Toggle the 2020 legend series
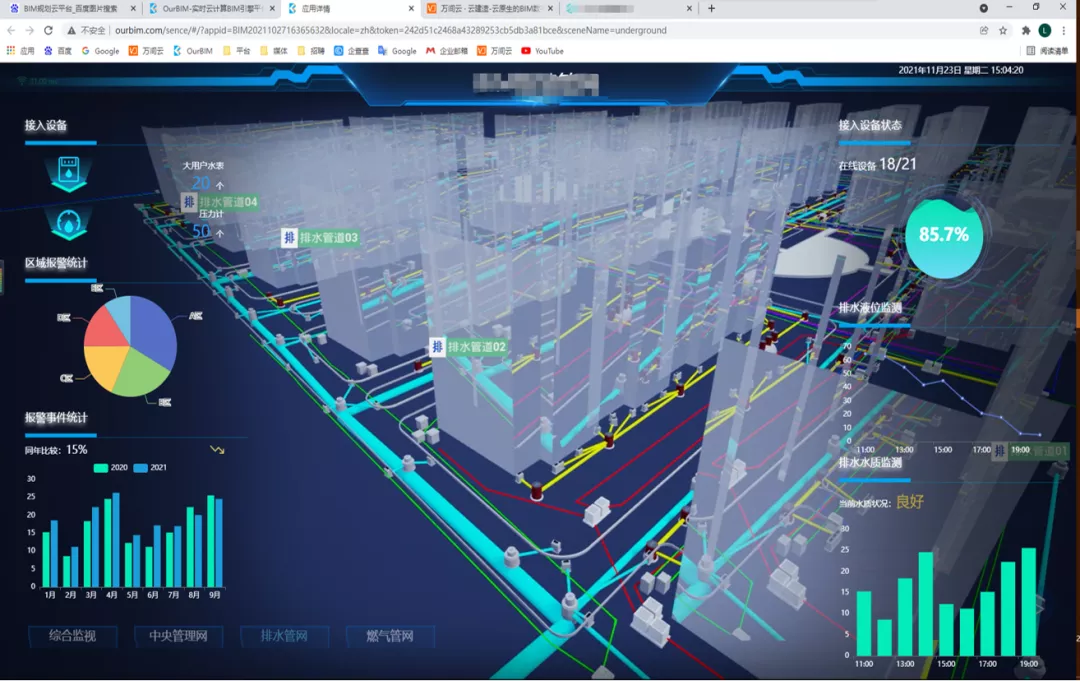This screenshot has width=1080, height=681. (x=110, y=468)
